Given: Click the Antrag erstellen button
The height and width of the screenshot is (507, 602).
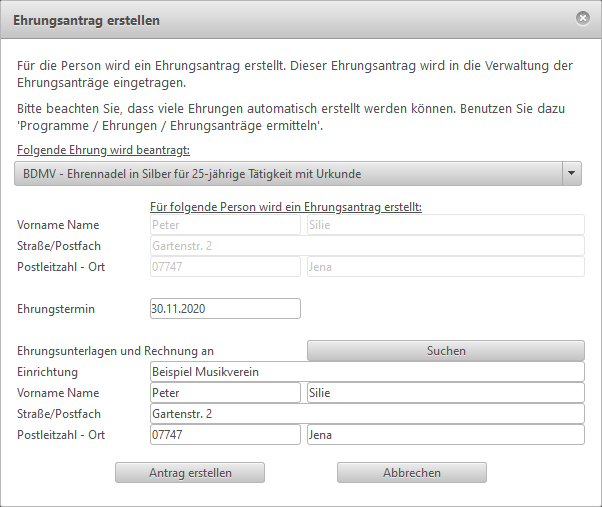Looking at the screenshot, I should [190, 472].
